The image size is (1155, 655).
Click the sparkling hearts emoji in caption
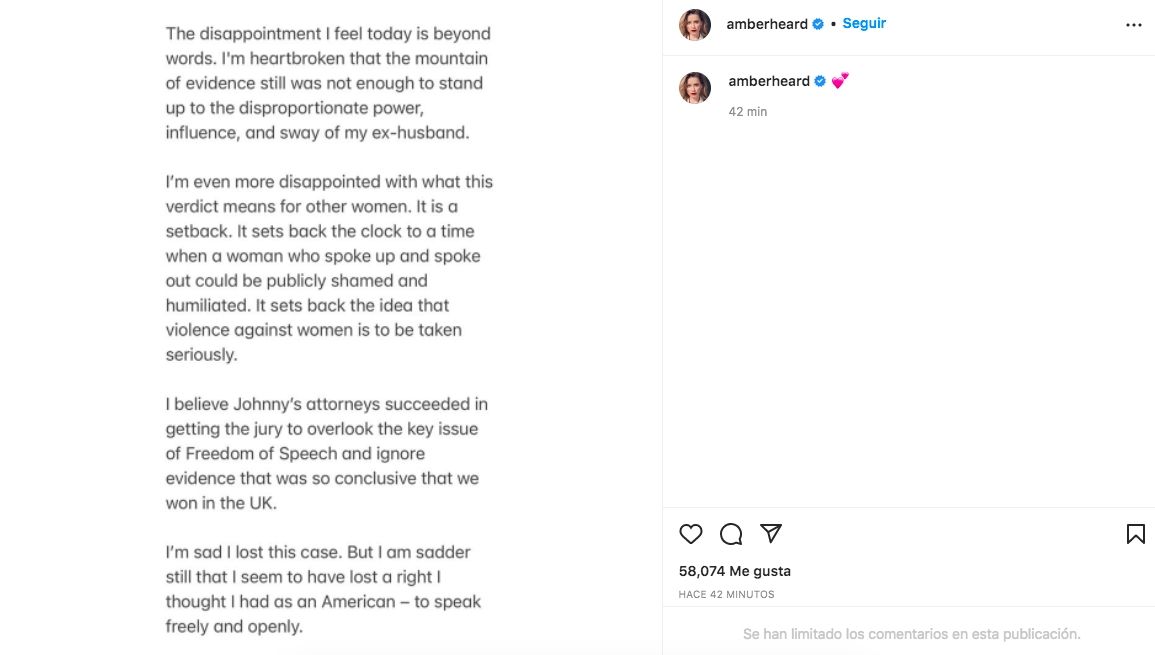(x=840, y=82)
